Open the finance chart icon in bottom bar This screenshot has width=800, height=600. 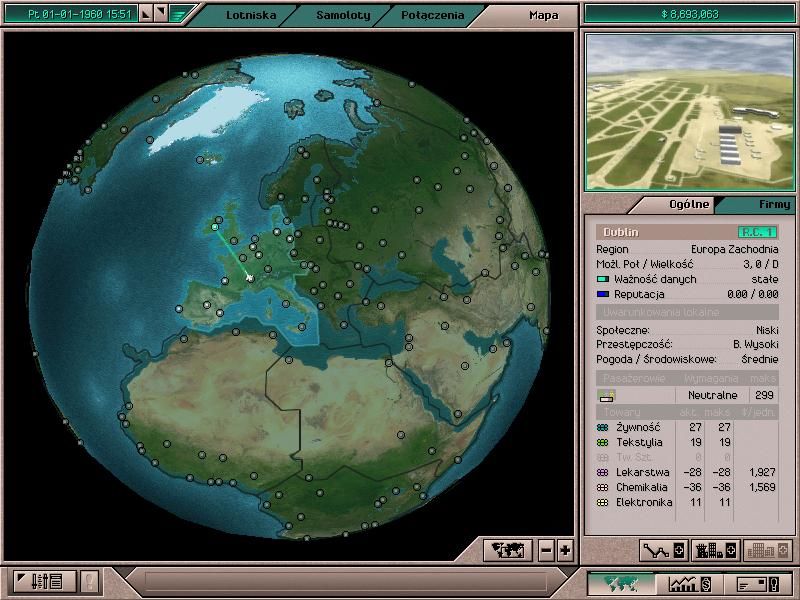pyautogui.click(x=690, y=583)
